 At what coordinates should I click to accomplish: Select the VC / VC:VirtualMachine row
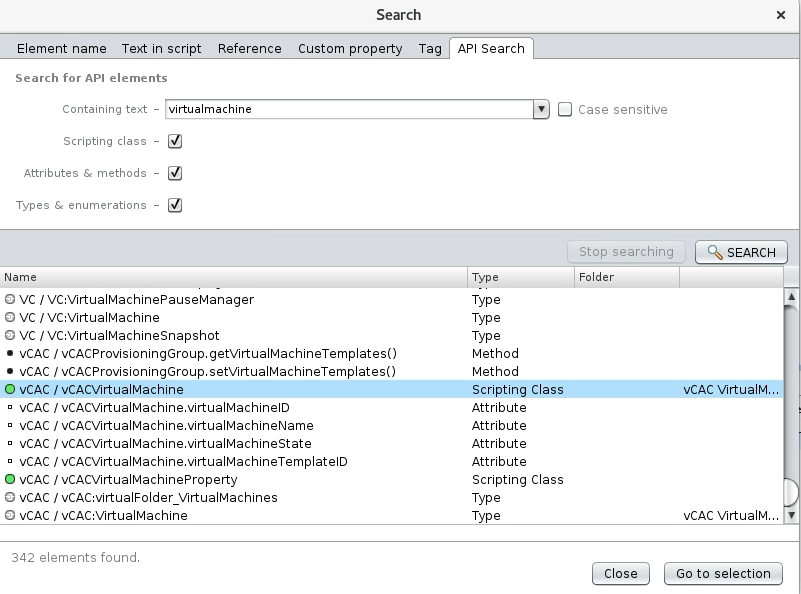click(391, 317)
